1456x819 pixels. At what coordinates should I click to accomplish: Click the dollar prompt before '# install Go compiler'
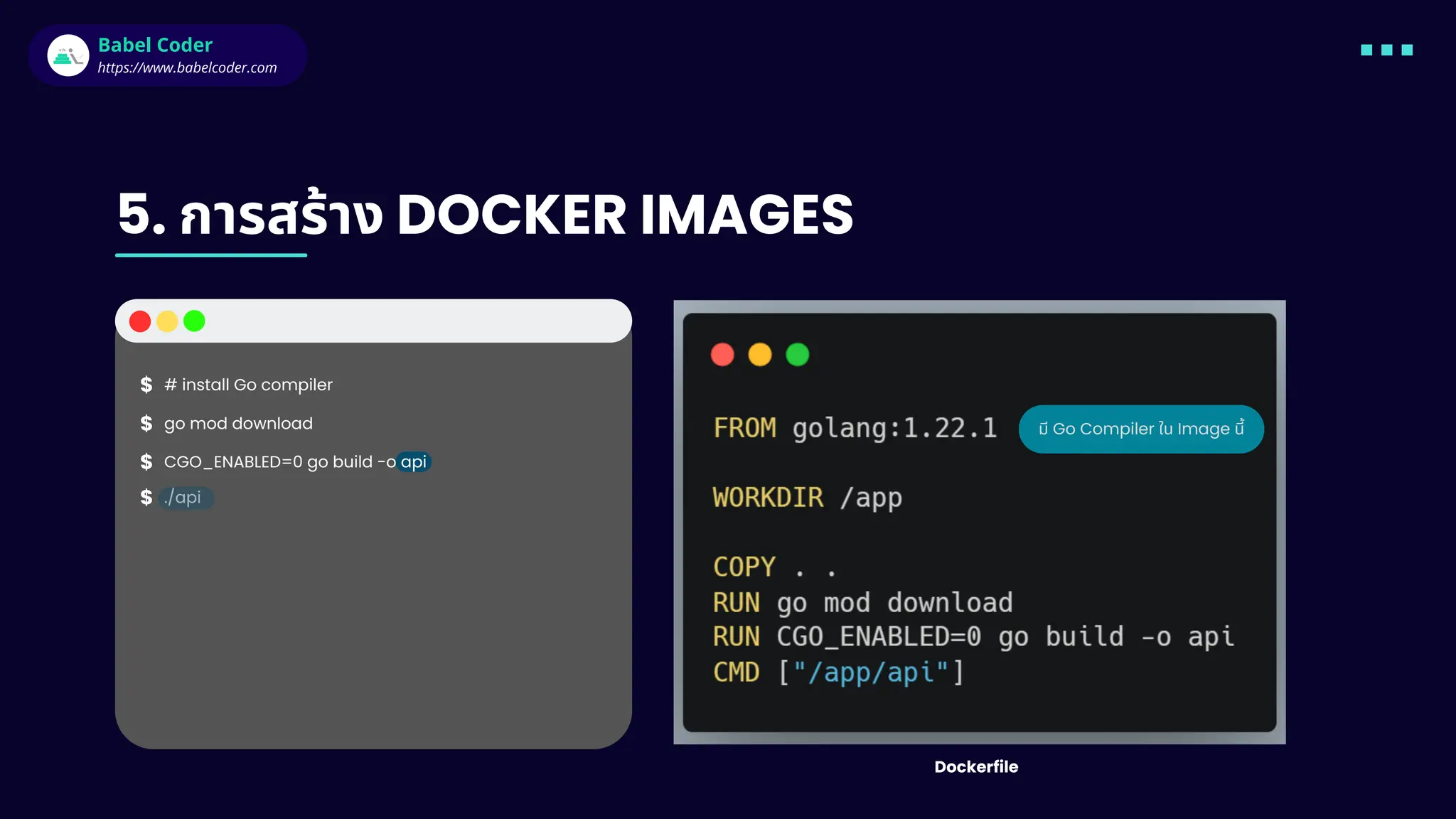tap(146, 385)
